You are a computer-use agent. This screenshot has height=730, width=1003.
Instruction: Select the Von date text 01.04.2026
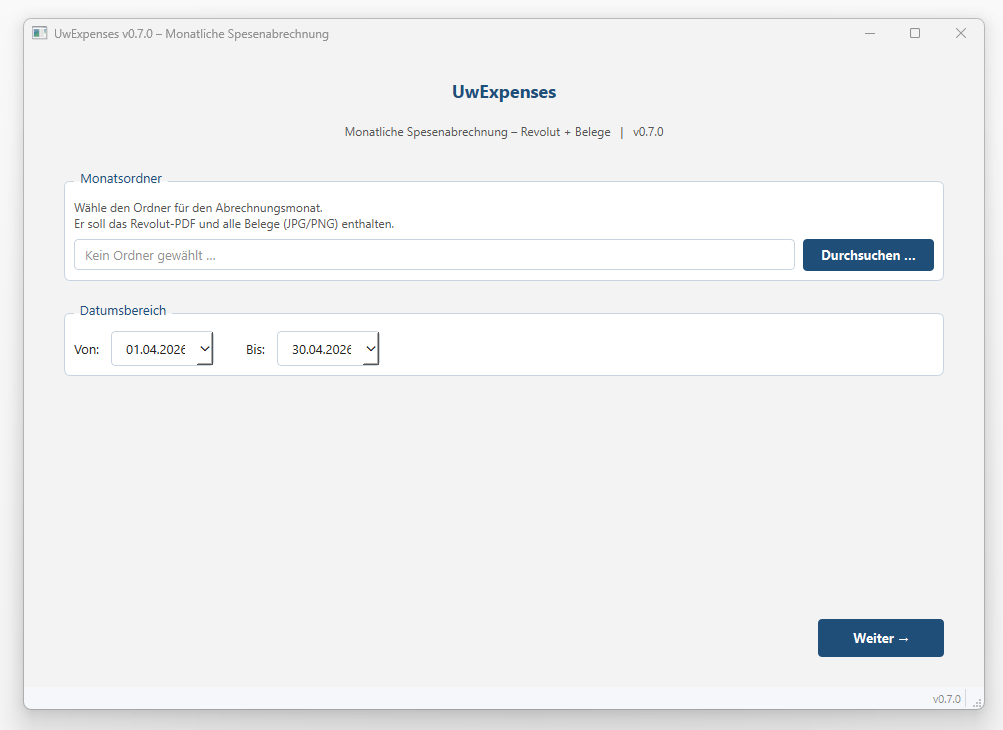pos(155,349)
